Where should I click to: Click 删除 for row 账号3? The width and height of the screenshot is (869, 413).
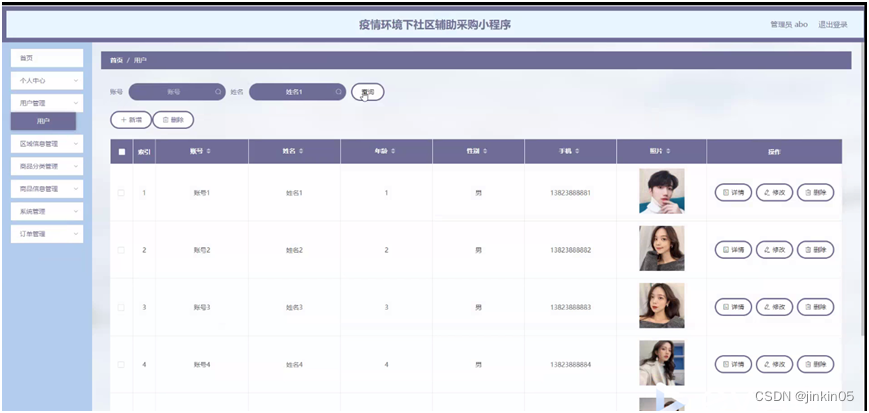tap(815, 307)
